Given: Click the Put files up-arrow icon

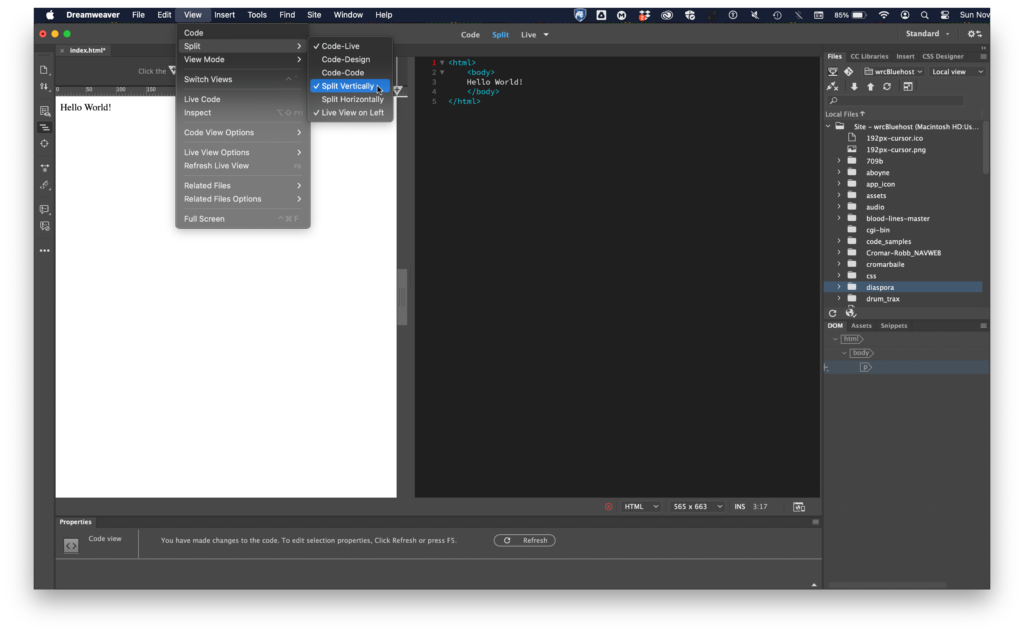Looking at the screenshot, I should [870, 87].
